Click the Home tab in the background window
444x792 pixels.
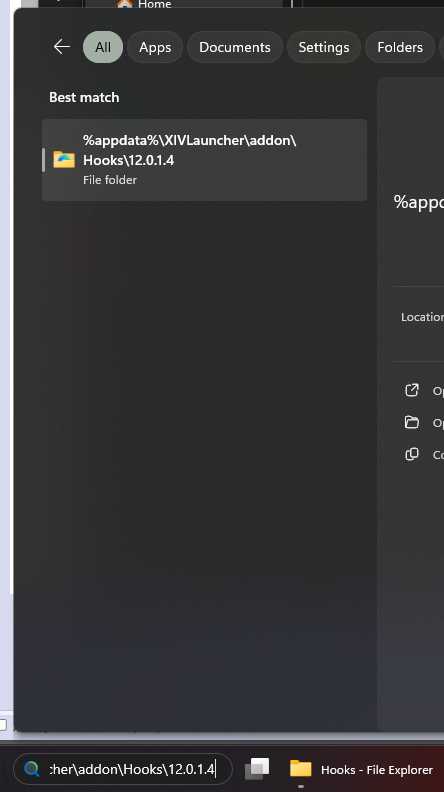pos(144,4)
